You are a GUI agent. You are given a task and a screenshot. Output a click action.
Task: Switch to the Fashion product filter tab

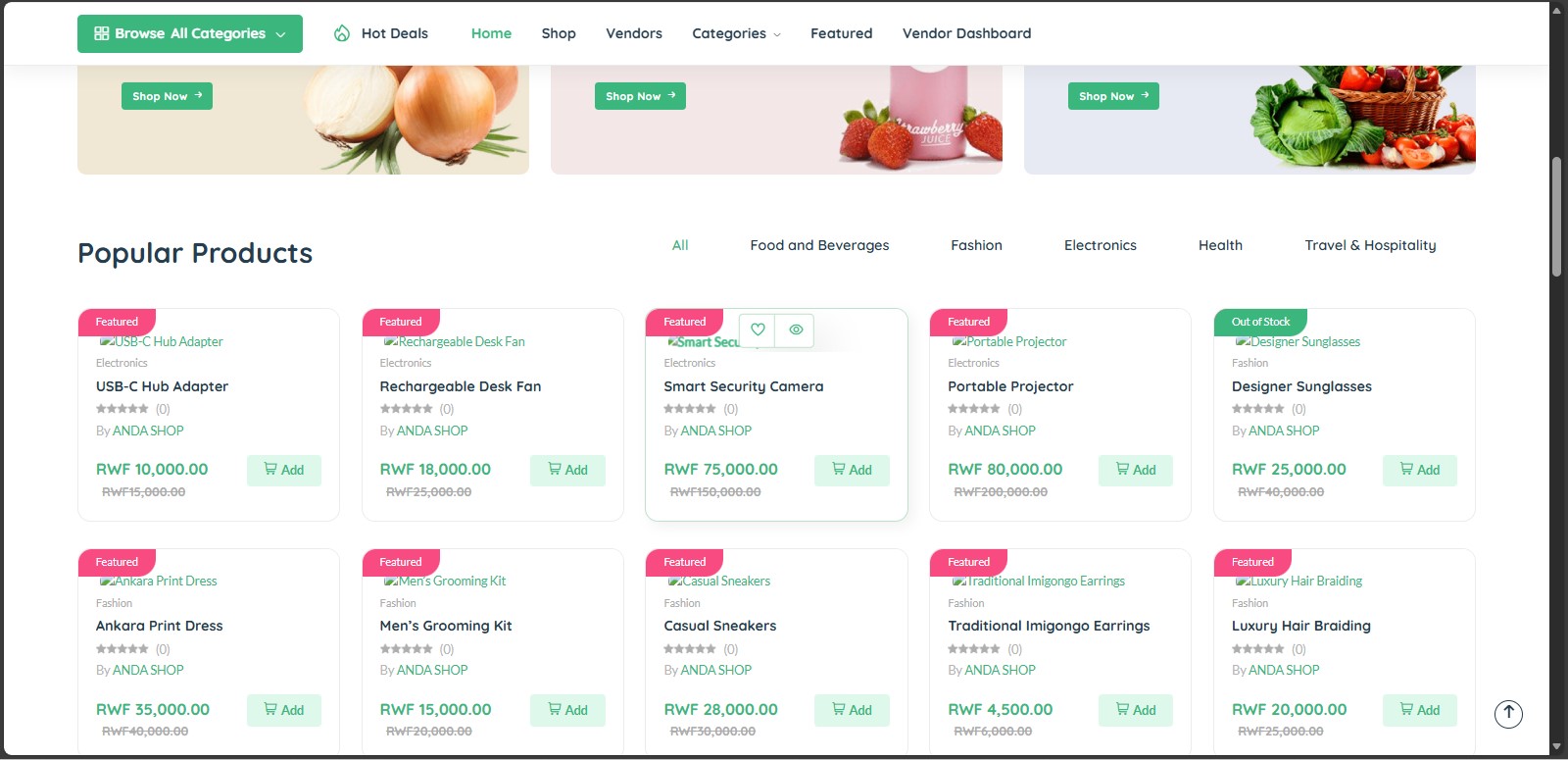(976, 245)
